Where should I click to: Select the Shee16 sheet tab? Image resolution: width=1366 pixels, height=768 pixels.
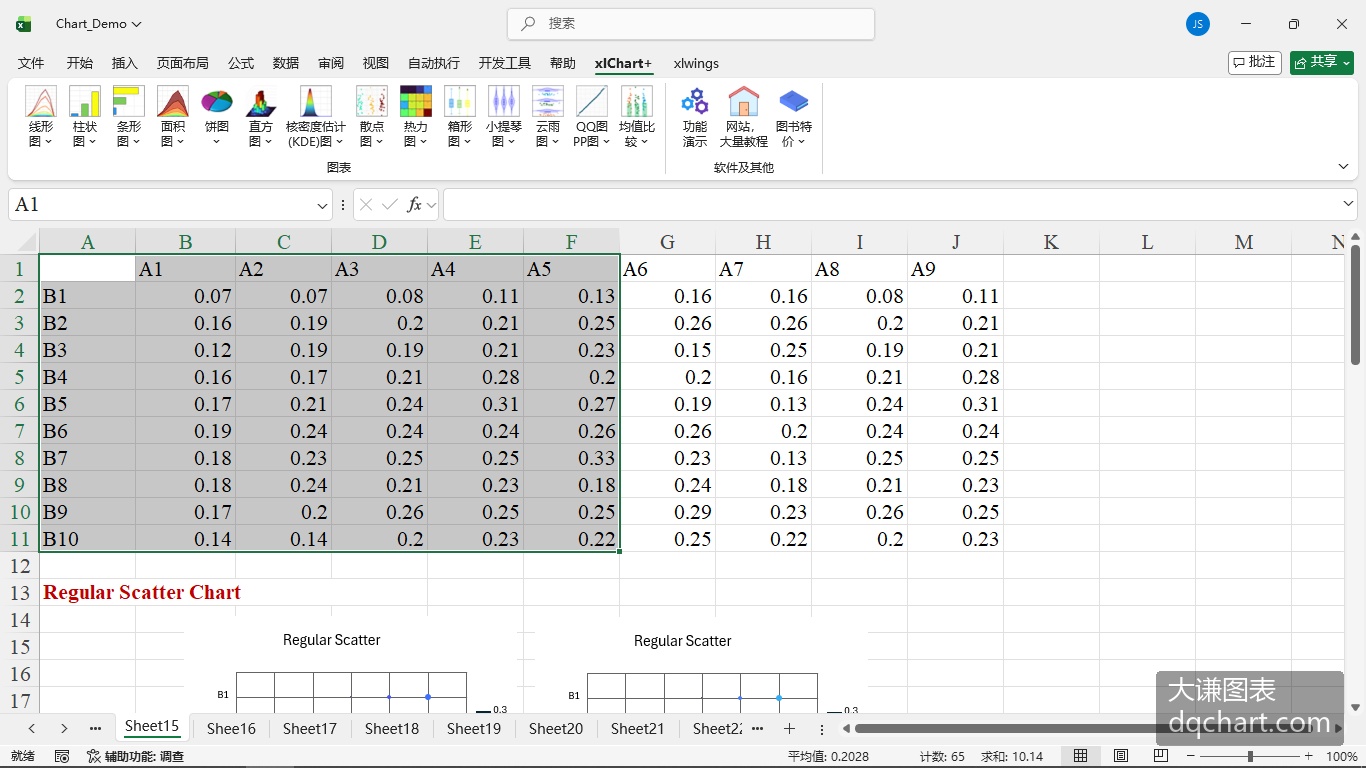click(231, 729)
